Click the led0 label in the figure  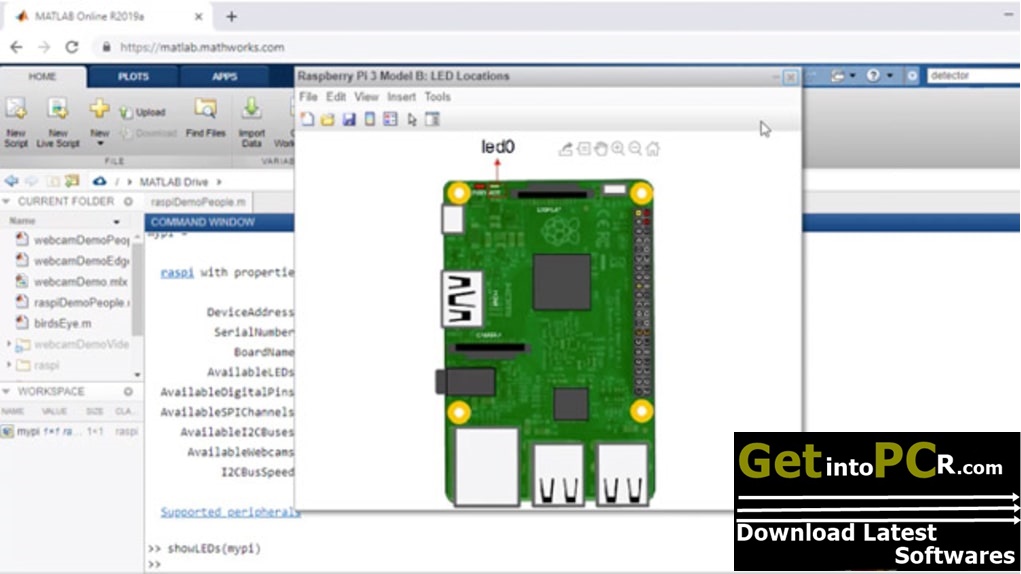click(498, 147)
